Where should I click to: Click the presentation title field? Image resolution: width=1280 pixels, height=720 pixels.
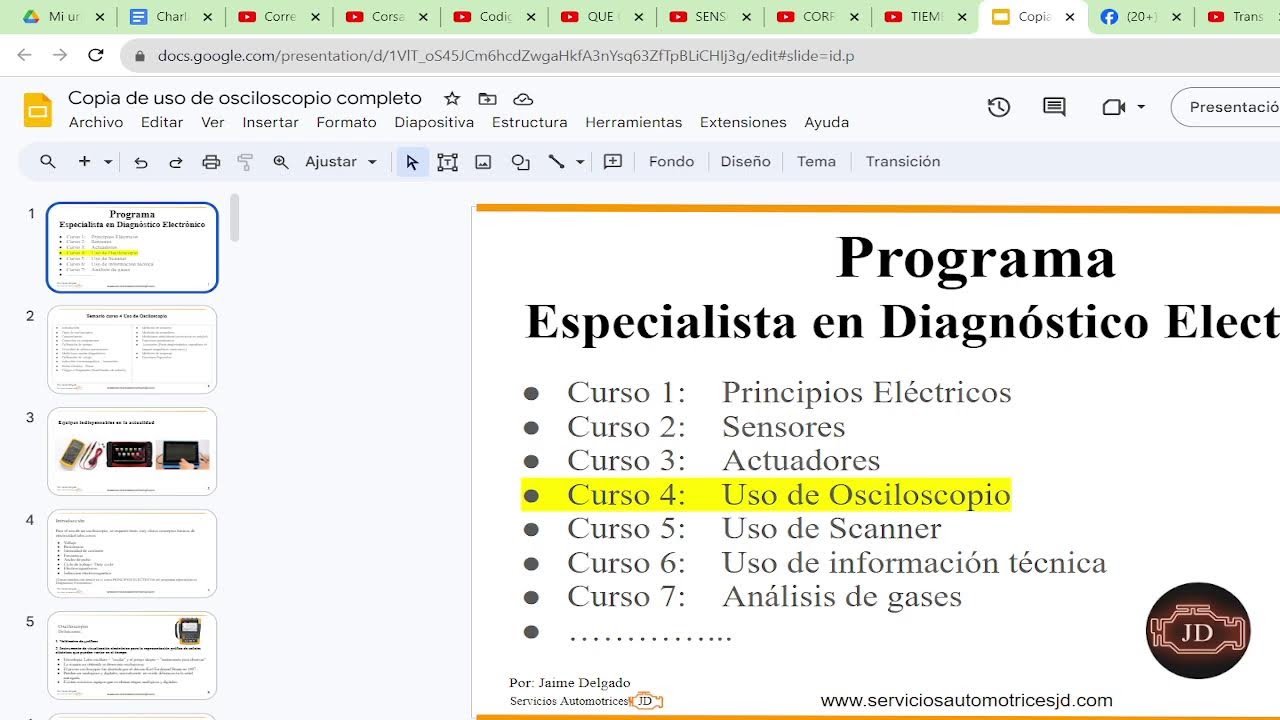tap(245, 98)
